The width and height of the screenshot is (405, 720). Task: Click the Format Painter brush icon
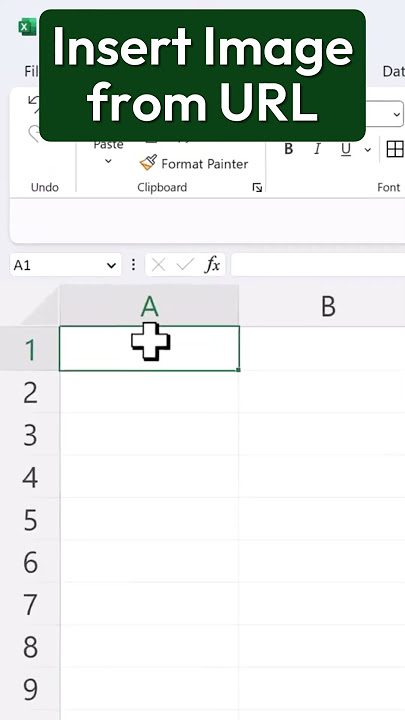coord(148,163)
